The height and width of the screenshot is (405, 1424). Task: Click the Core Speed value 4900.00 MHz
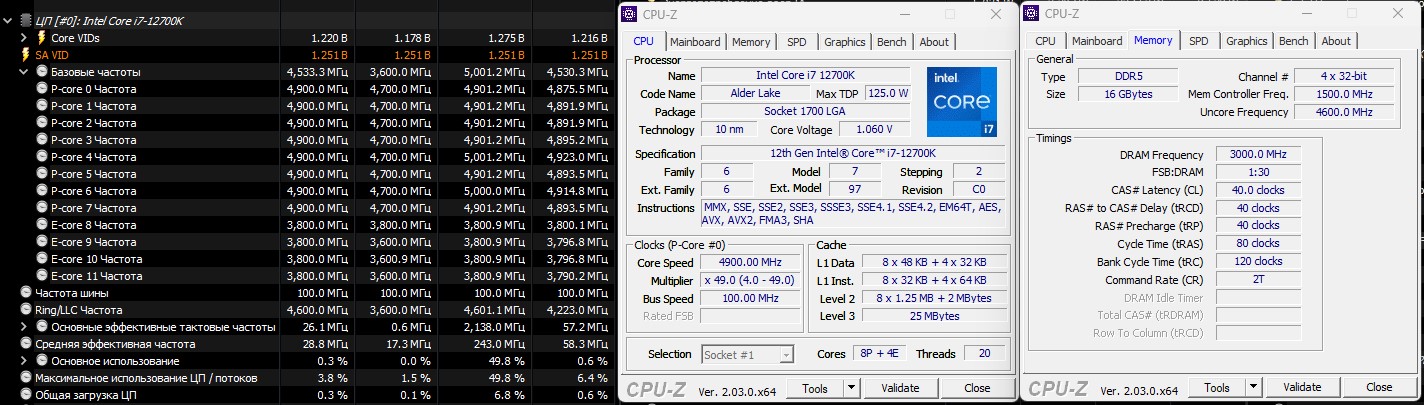click(x=751, y=263)
